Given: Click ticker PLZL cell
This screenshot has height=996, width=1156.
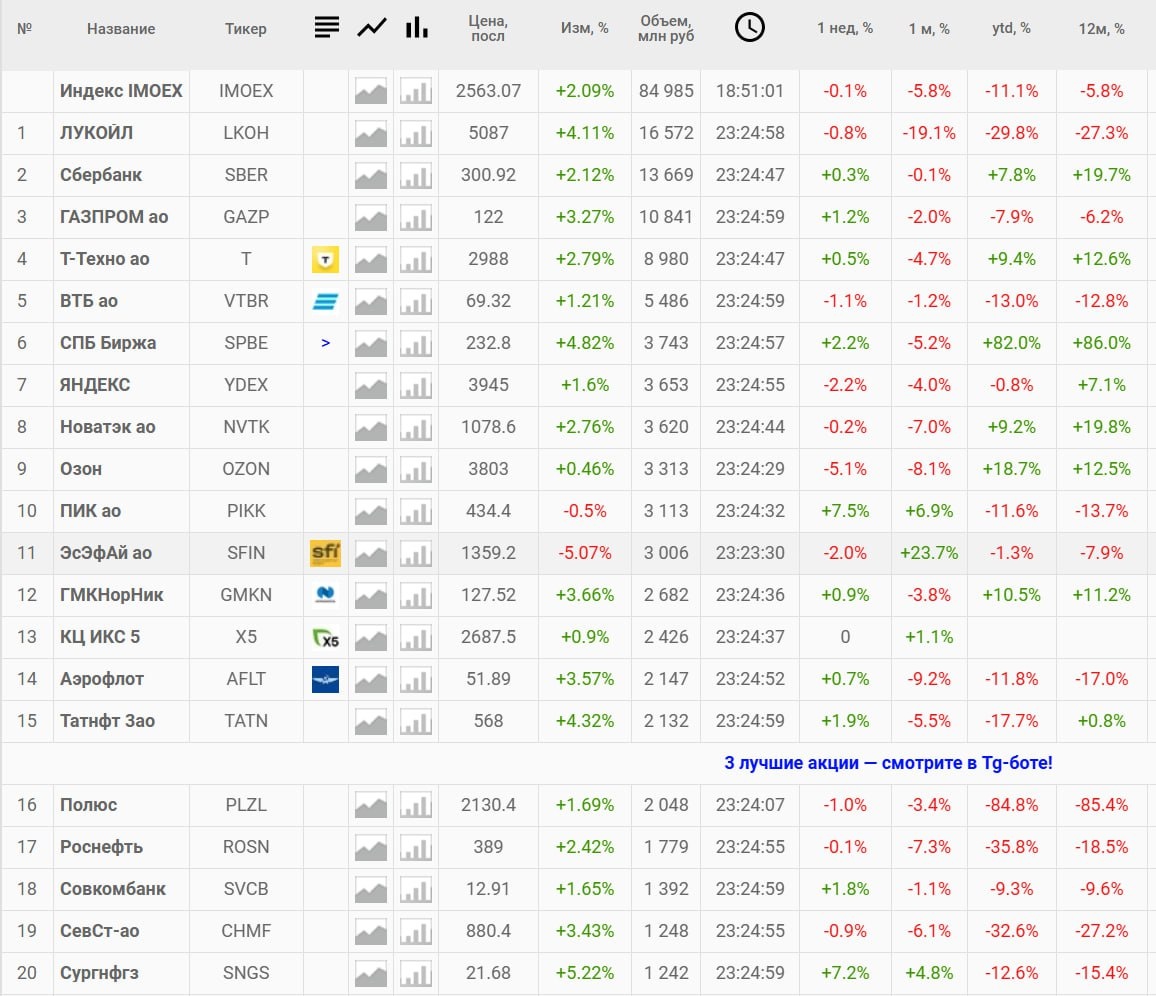Looking at the screenshot, I should [x=246, y=805].
